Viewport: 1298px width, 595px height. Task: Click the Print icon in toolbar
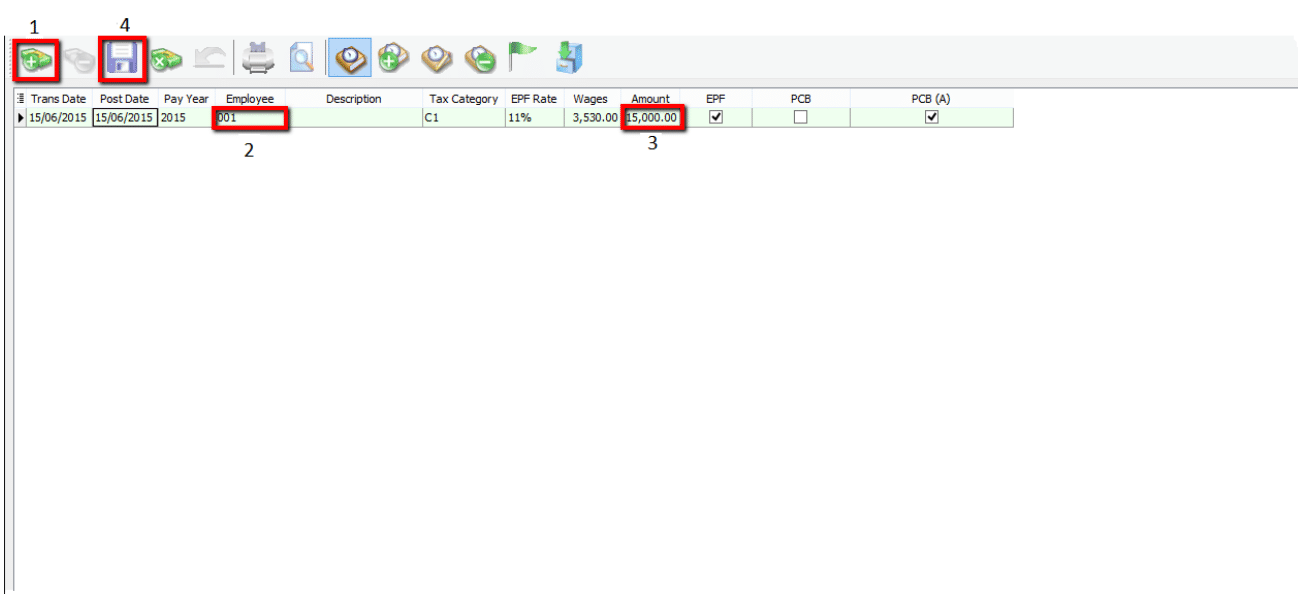(x=259, y=59)
